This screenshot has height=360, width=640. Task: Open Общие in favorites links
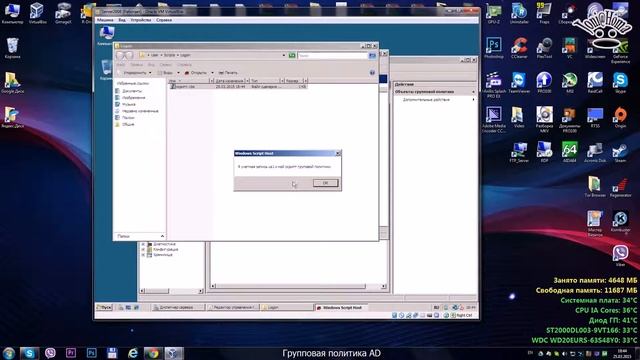point(125,124)
